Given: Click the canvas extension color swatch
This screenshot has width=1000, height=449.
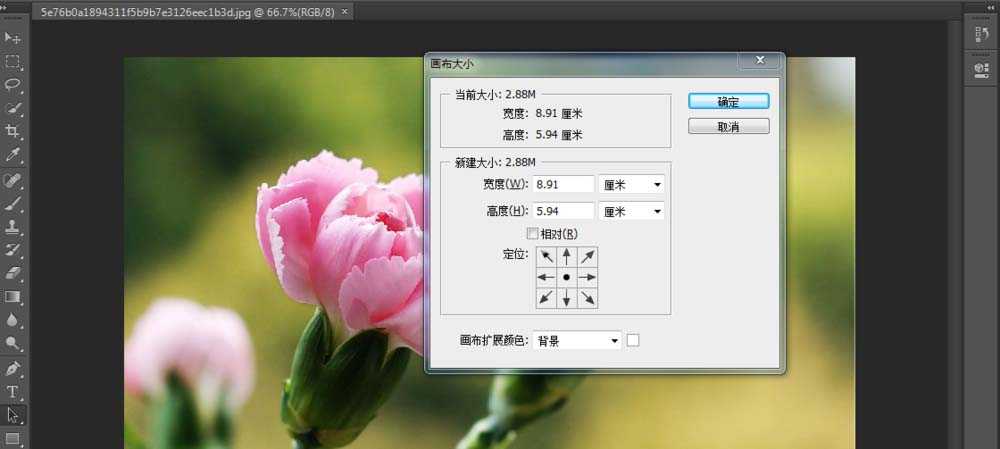Looking at the screenshot, I should 632,340.
